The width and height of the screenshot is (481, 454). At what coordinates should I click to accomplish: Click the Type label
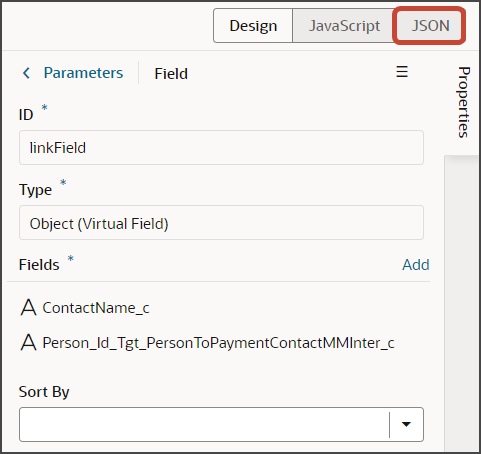click(35, 190)
